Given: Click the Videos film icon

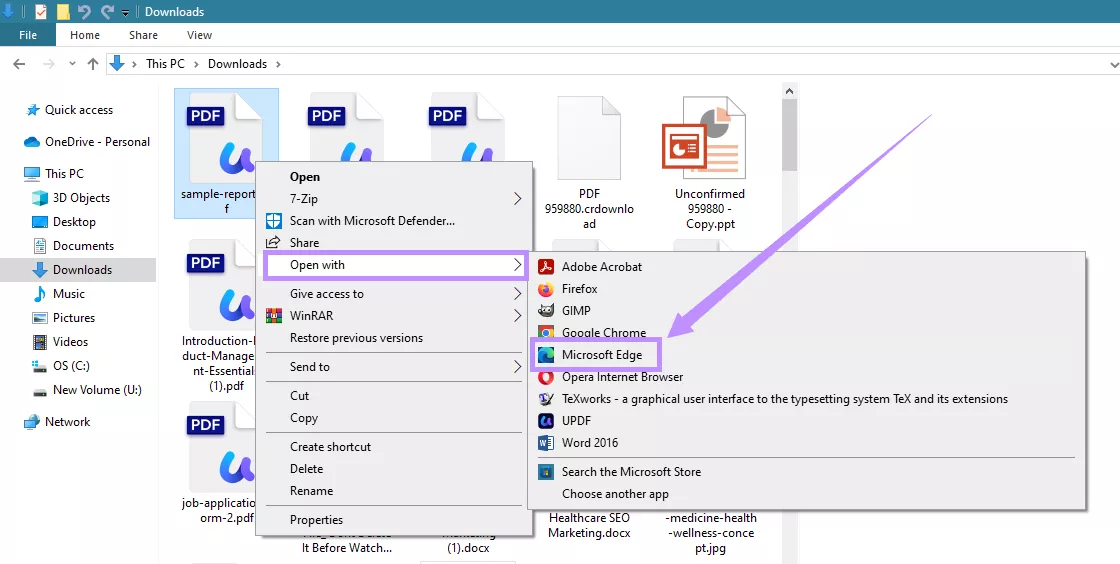Looking at the screenshot, I should pos(40,342).
